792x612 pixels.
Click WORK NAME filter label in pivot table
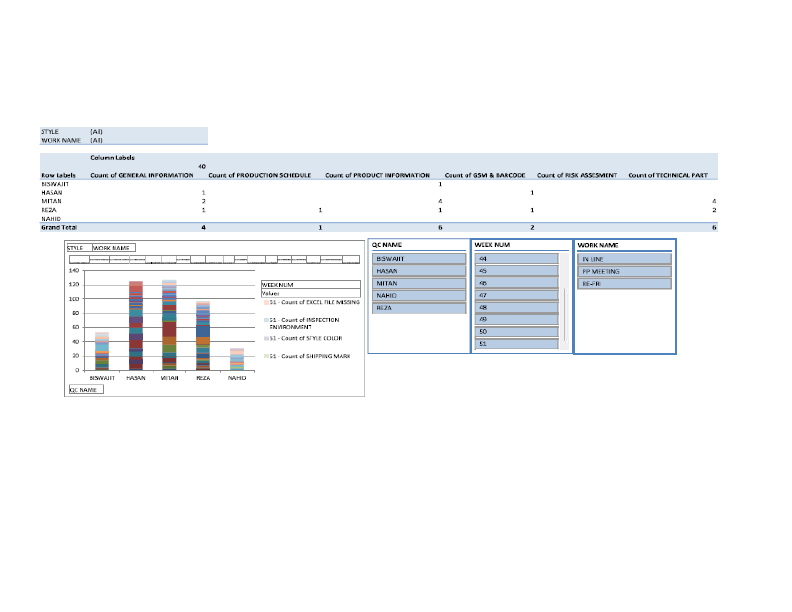(61, 140)
